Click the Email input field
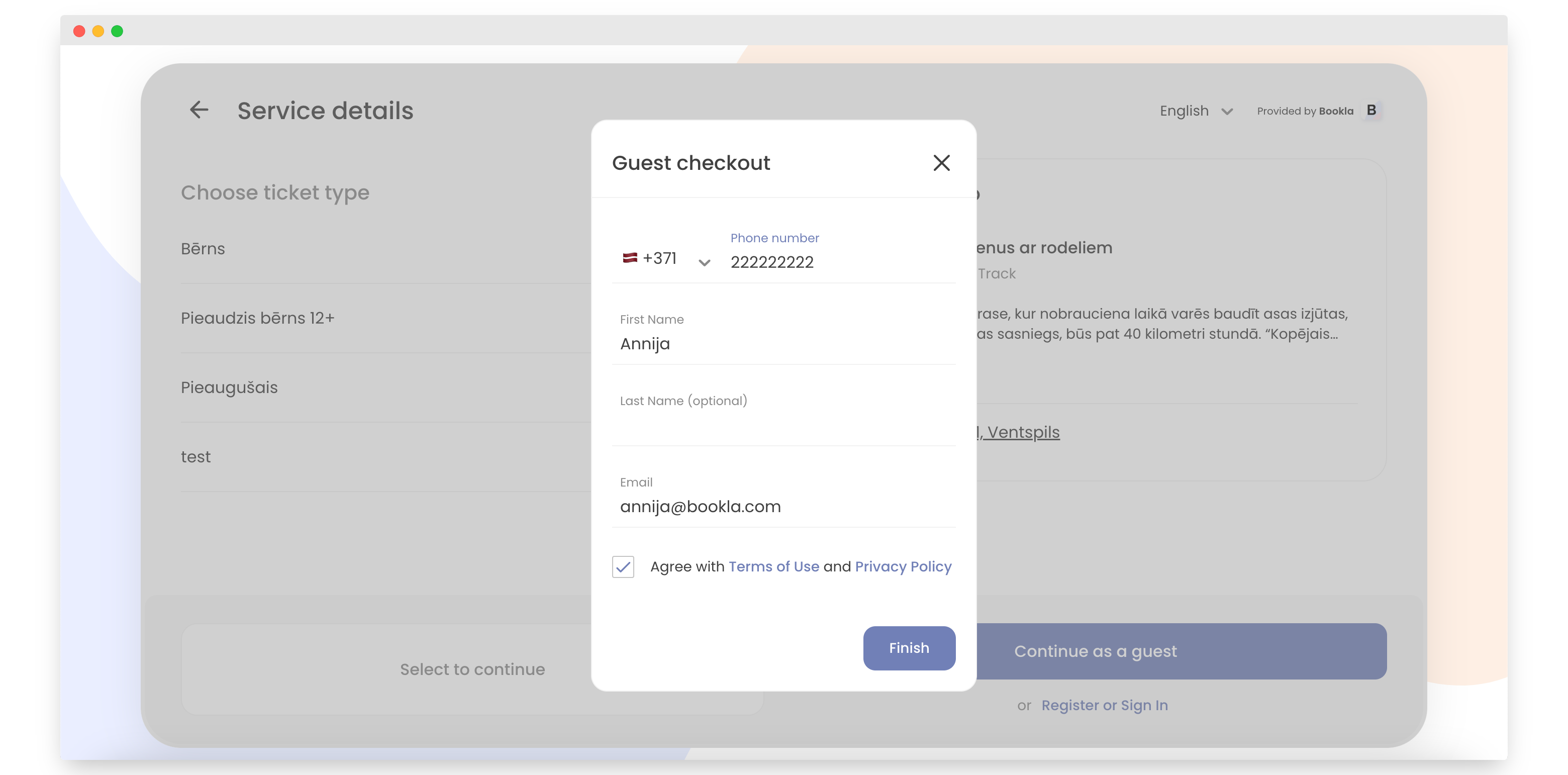 (x=783, y=507)
